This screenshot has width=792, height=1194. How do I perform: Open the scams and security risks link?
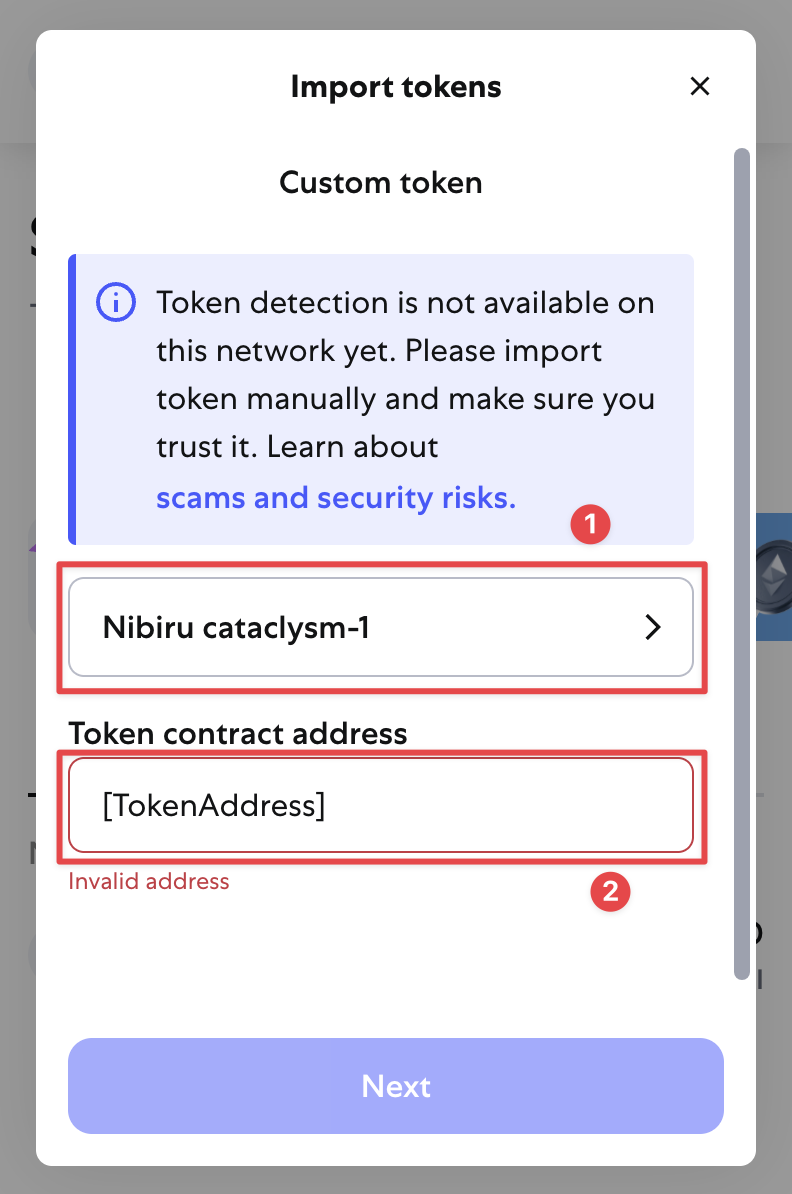click(x=336, y=497)
